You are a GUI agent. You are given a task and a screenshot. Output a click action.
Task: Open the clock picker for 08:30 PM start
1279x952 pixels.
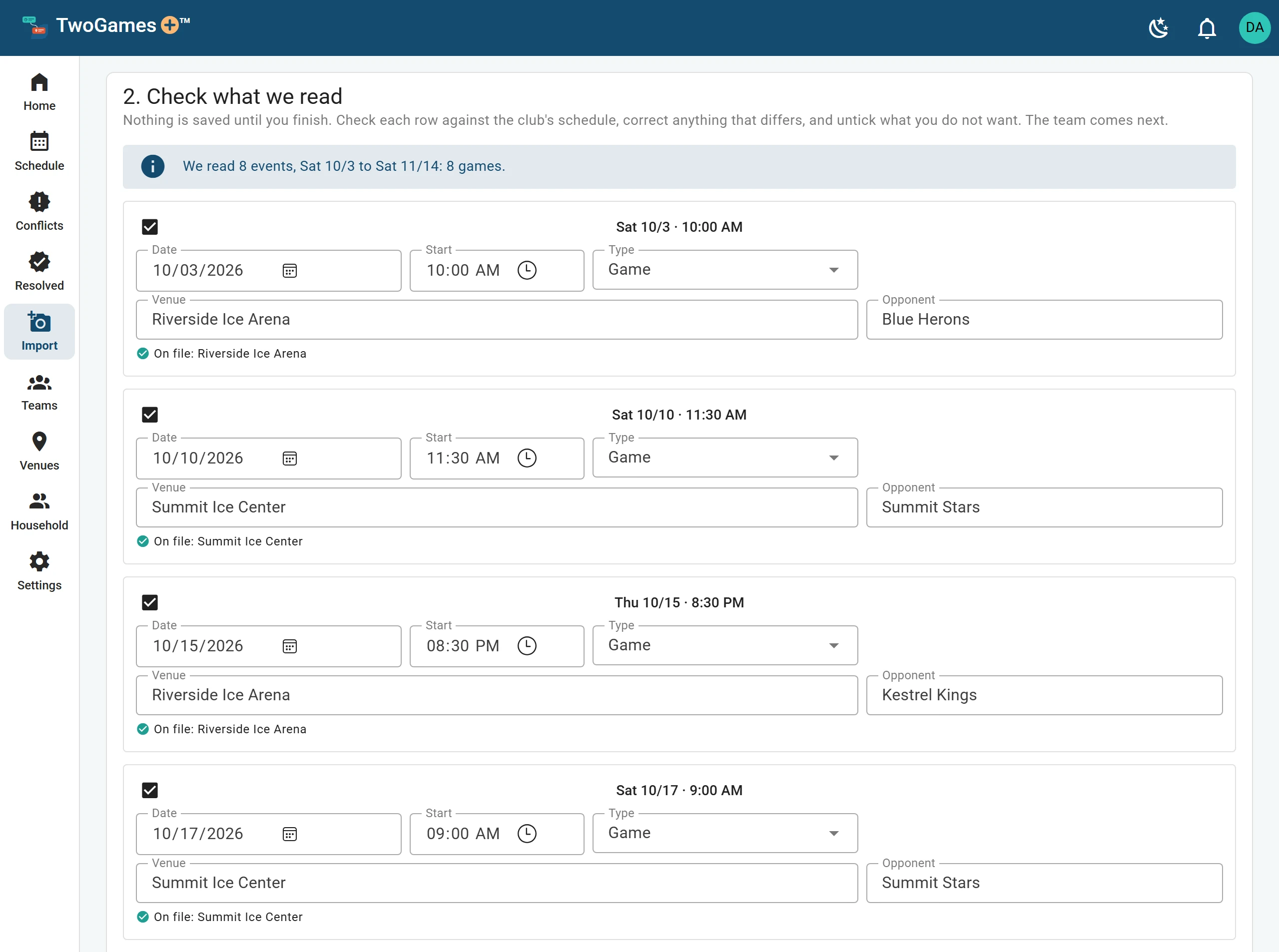[x=527, y=646]
